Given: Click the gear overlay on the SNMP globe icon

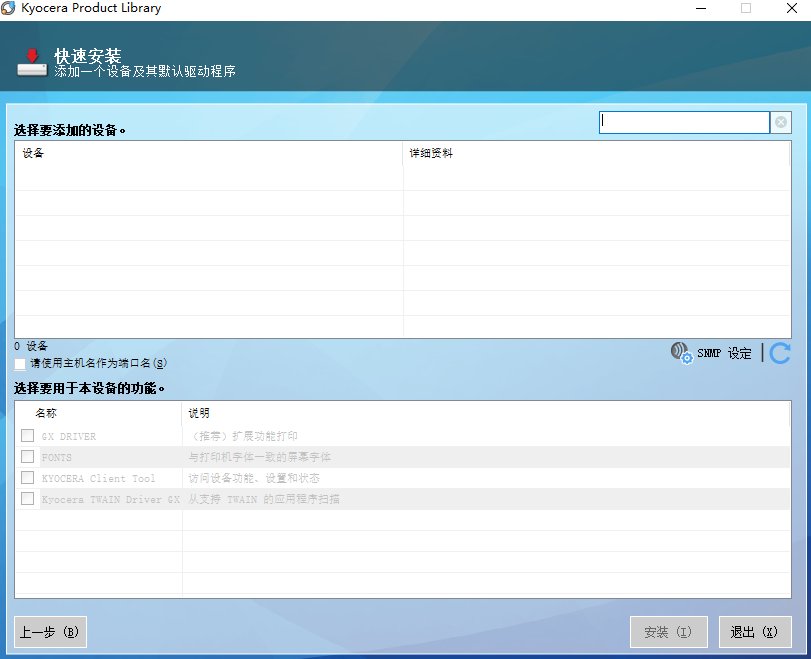Looking at the screenshot, I should tap(687, 358).
